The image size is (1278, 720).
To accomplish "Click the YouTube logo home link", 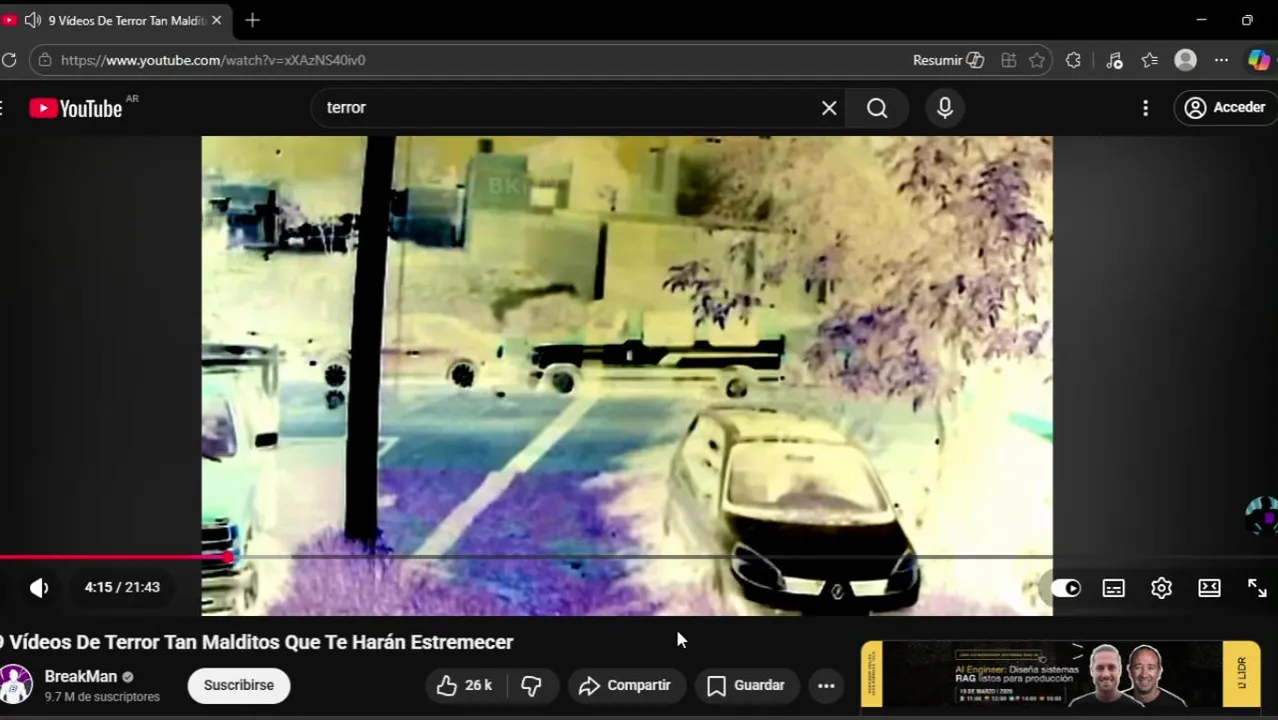I will click(76, 108).
